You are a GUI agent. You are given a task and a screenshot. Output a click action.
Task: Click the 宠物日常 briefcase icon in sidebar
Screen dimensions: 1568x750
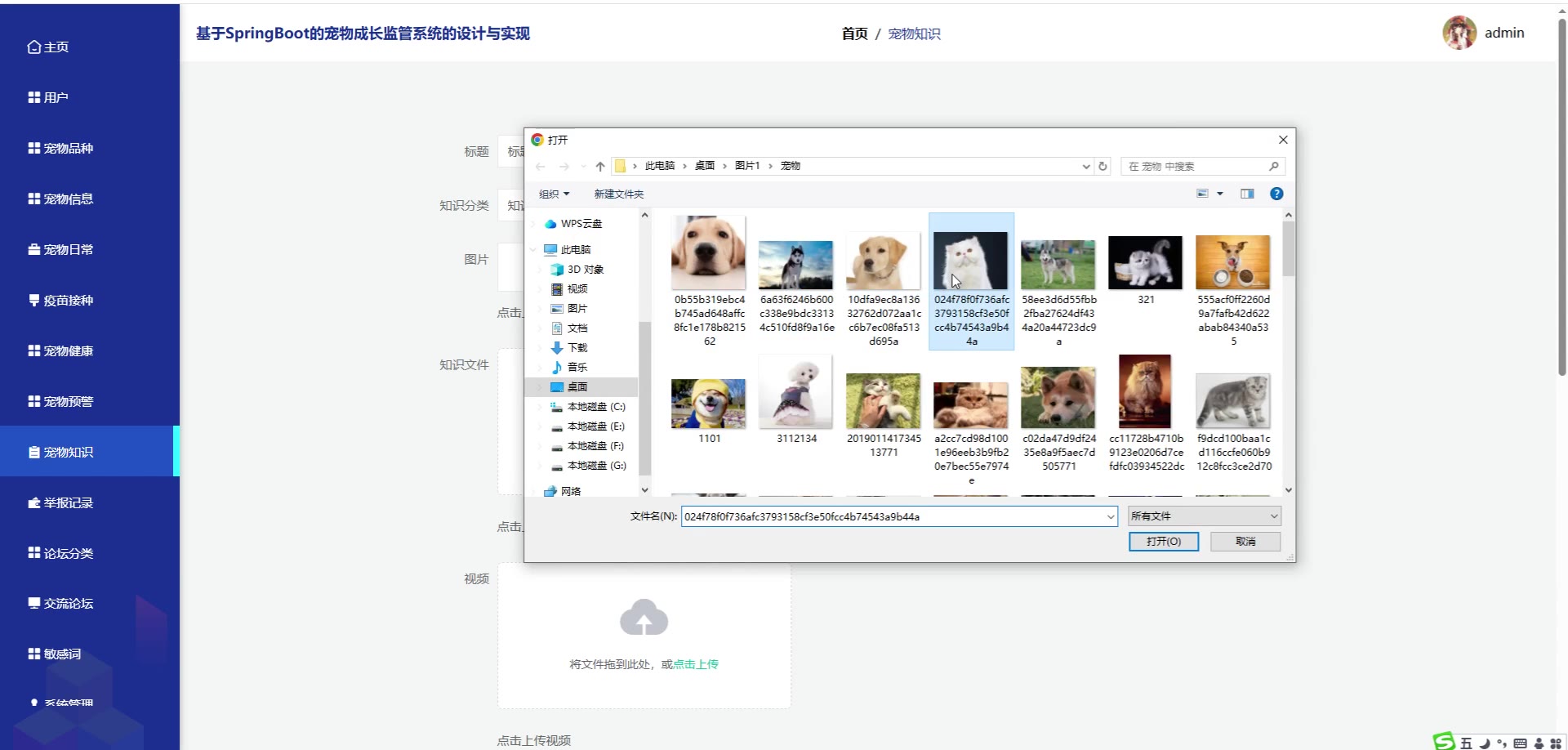click(x=34, y=250)
